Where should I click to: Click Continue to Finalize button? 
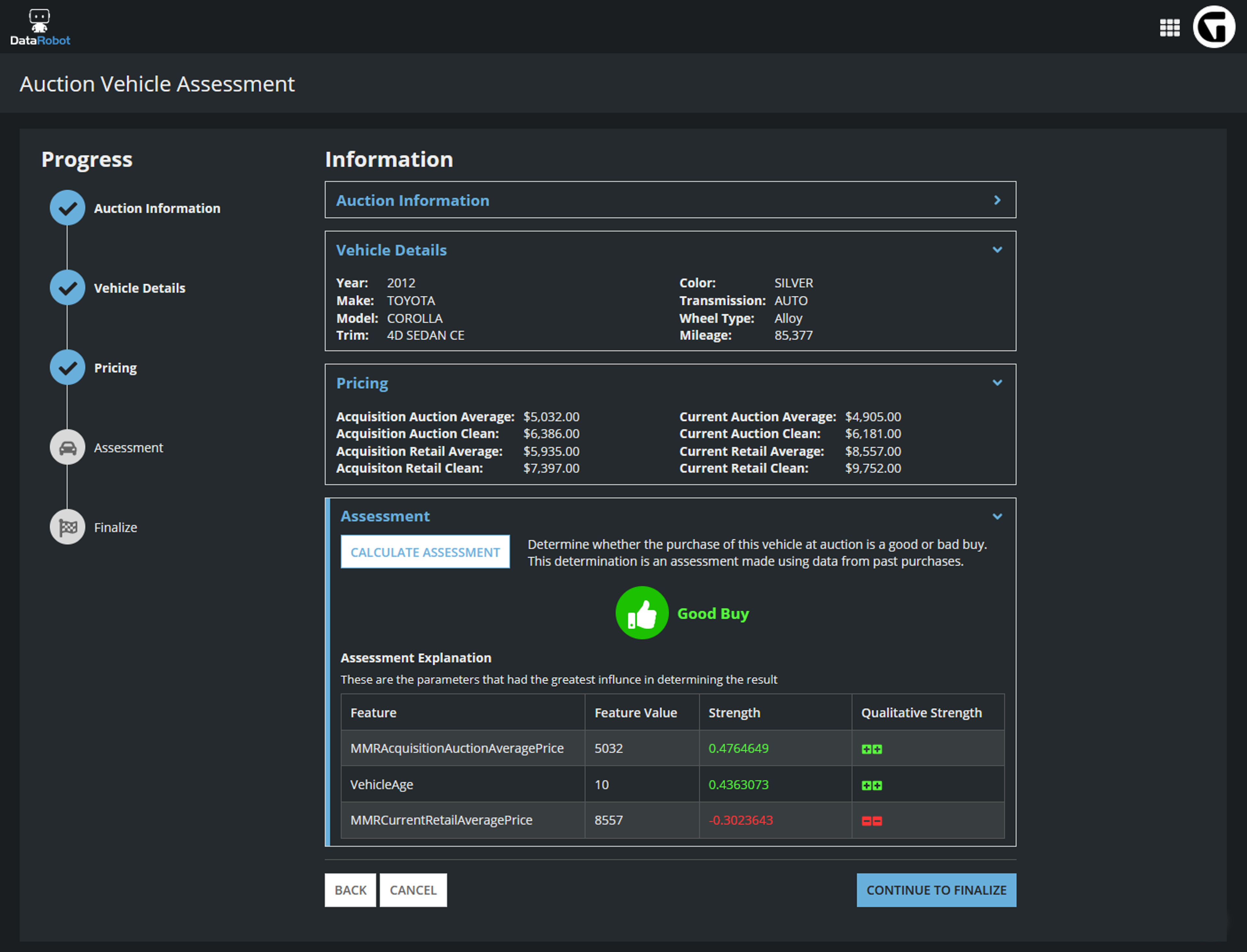936,890
